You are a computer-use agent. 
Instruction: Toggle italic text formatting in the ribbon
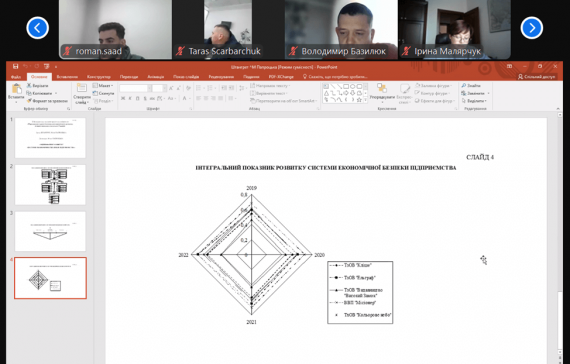[130, 98]
